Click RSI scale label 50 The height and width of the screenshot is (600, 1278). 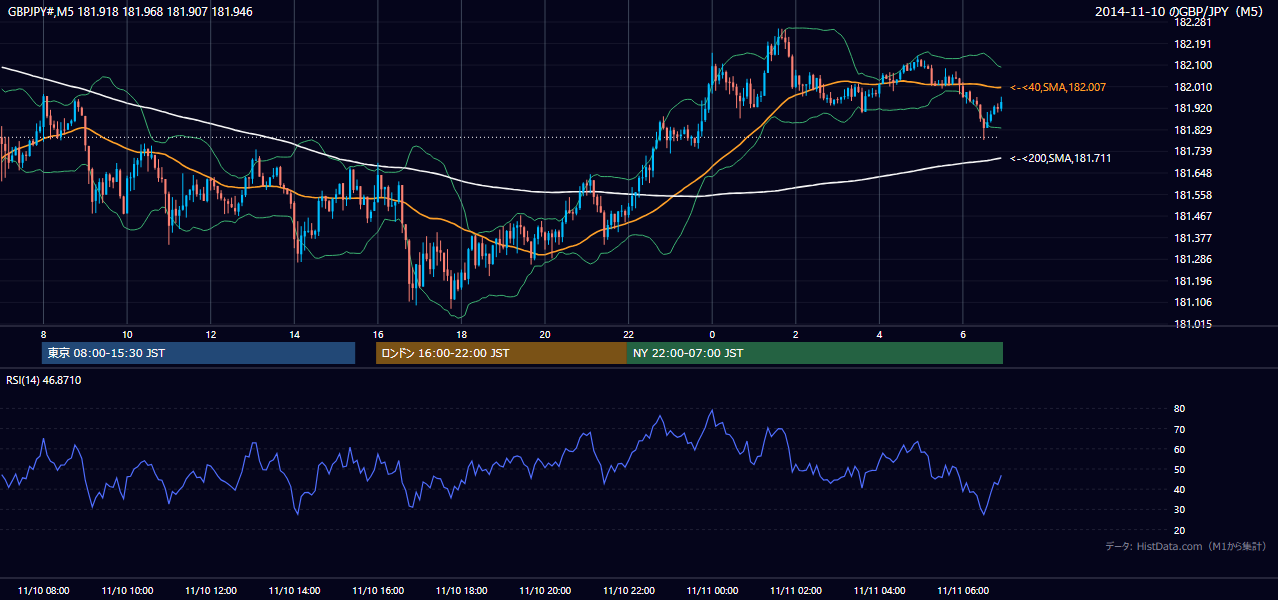1180,469
